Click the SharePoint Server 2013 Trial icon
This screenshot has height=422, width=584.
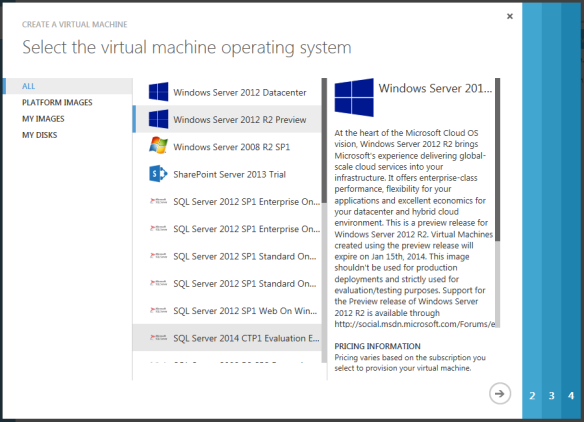(x=158, y=174)
